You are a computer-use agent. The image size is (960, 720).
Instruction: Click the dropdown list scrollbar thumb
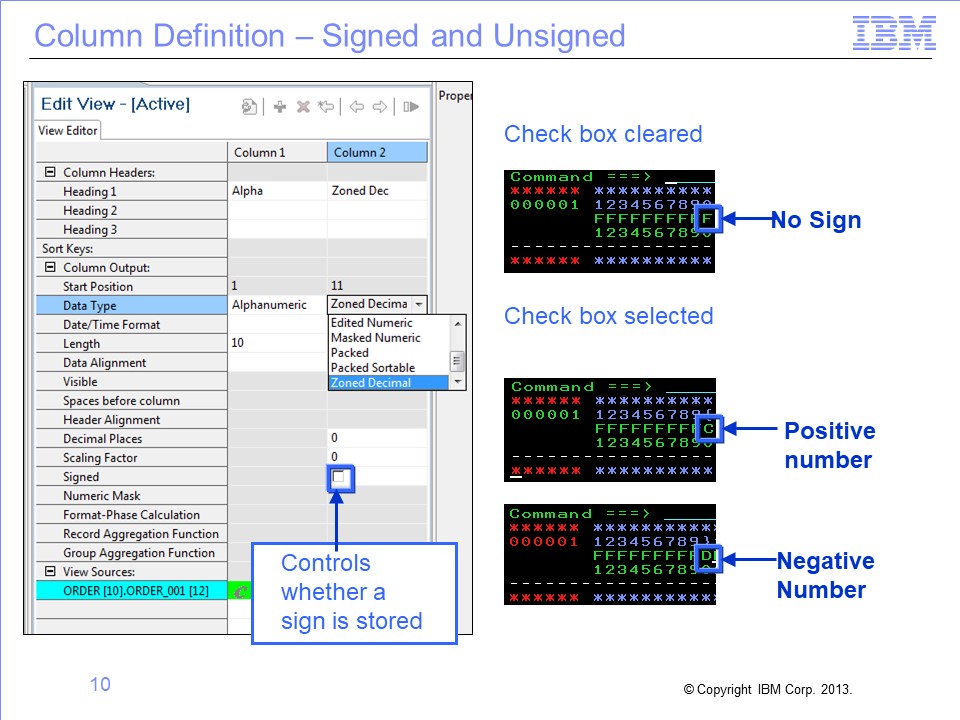(x=457, y=361)
